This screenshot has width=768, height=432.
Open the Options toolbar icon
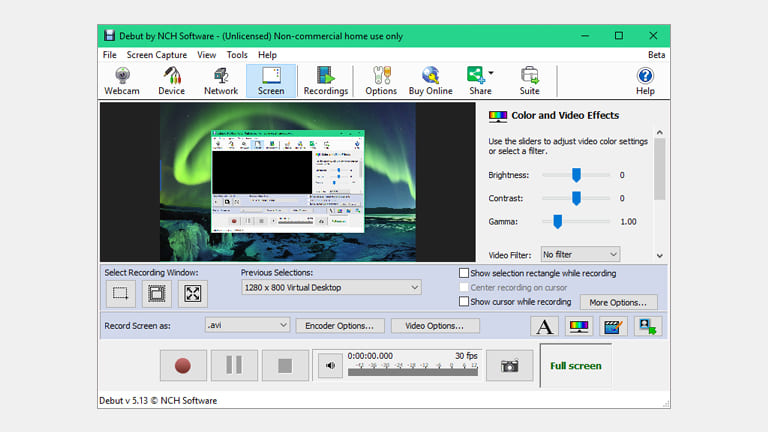(381, 81)
